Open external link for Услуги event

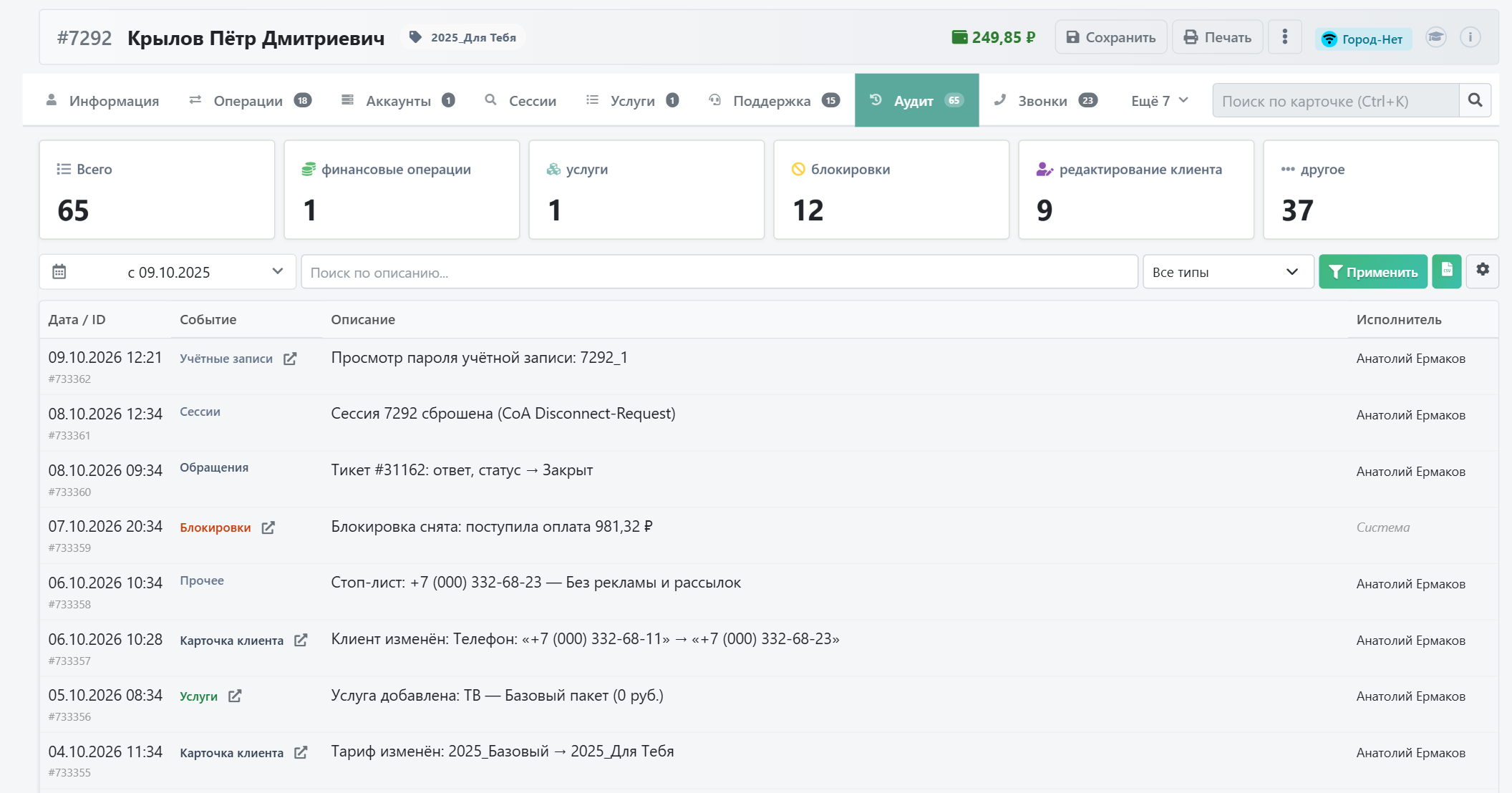[x=235, y=696]
